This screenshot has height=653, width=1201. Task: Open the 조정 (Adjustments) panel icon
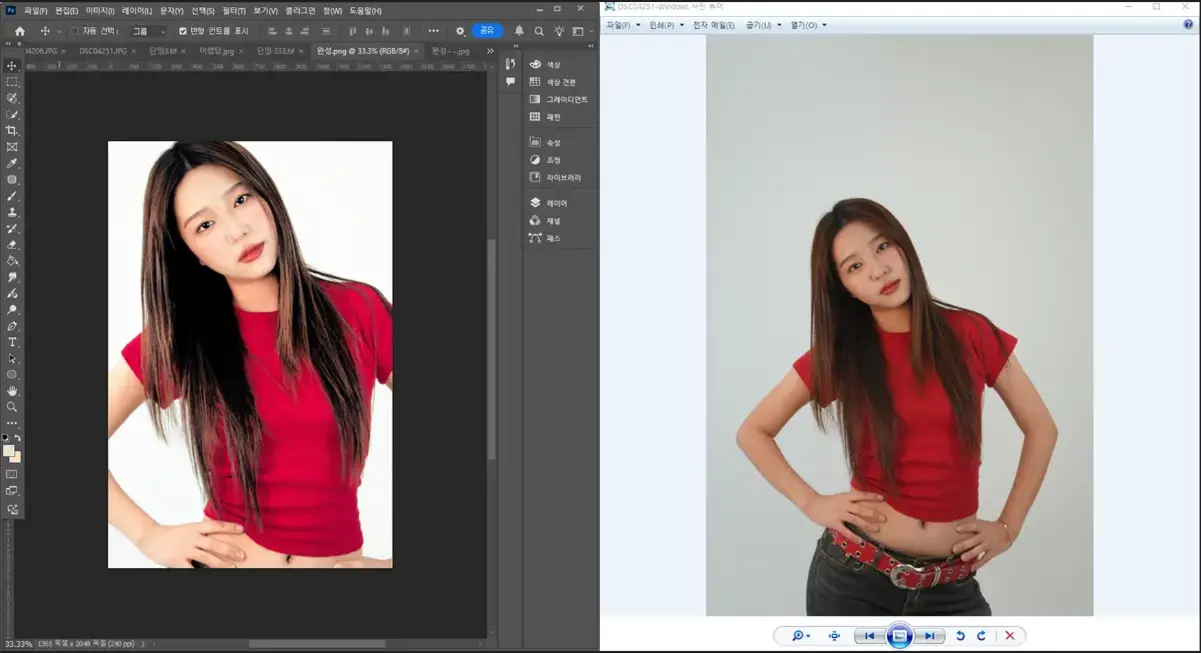(535, 160)
